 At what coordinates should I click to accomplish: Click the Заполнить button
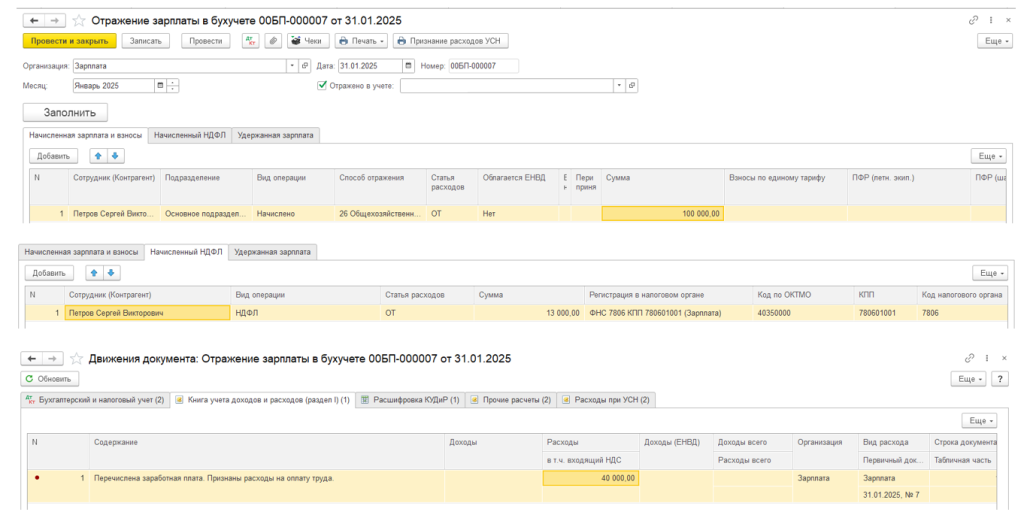pyautogui.click(x=65, y=112)
